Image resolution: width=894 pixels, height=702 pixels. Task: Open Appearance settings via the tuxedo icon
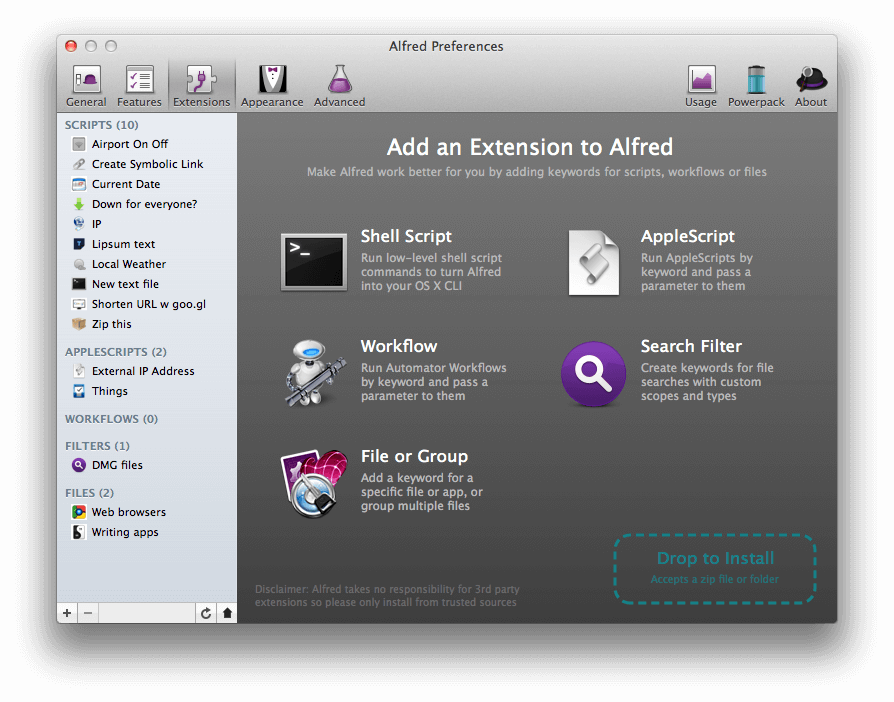272,78
